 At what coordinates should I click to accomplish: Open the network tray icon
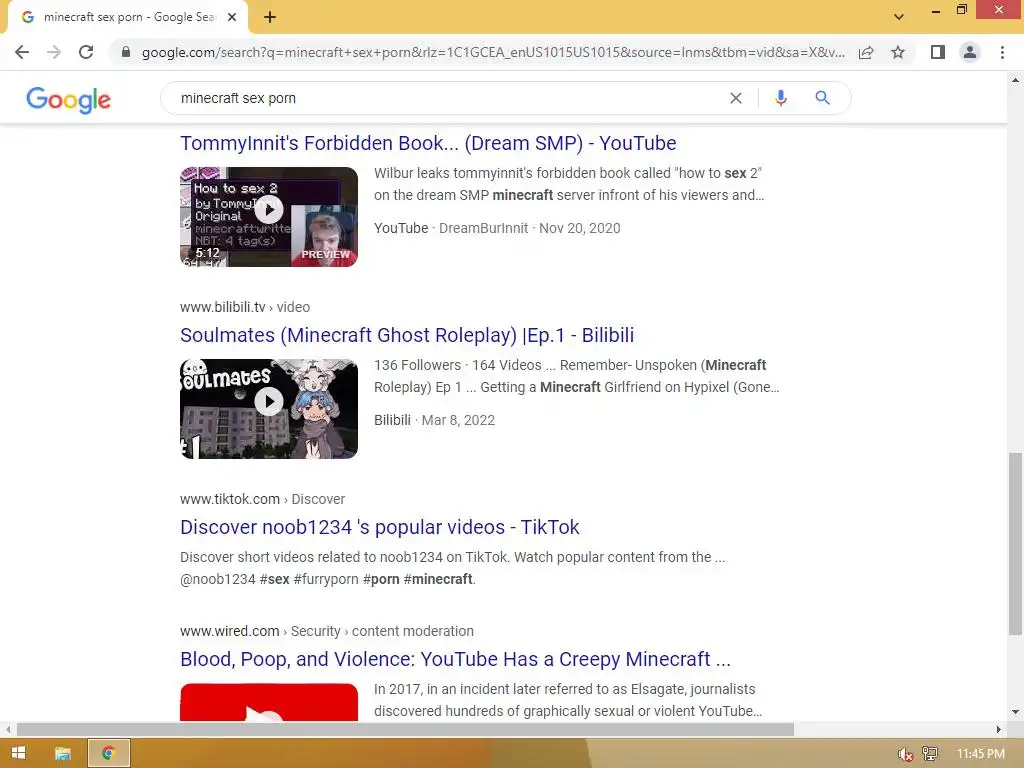pyautogui.click(x=929, y=754)
